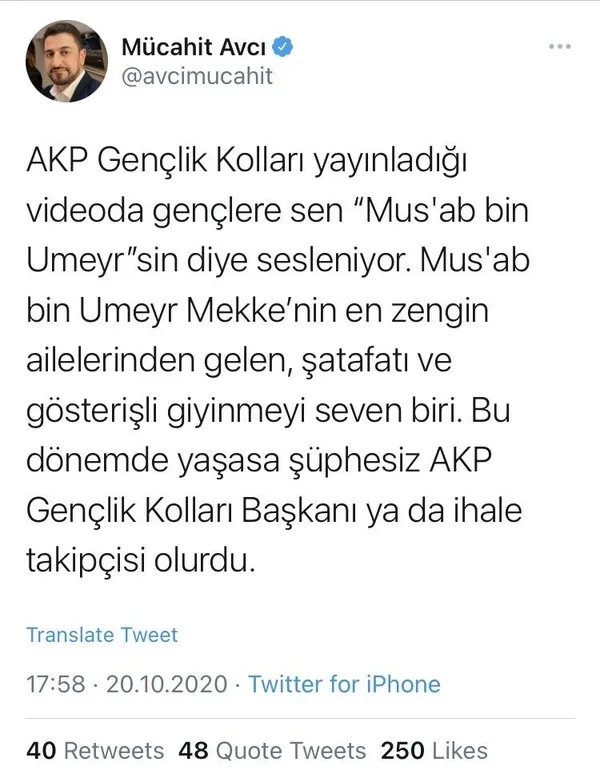The height and width of the screenshot is (778, 600).
Task: Click the number 40 before Retweets
Action: click(x=40, y=749)
